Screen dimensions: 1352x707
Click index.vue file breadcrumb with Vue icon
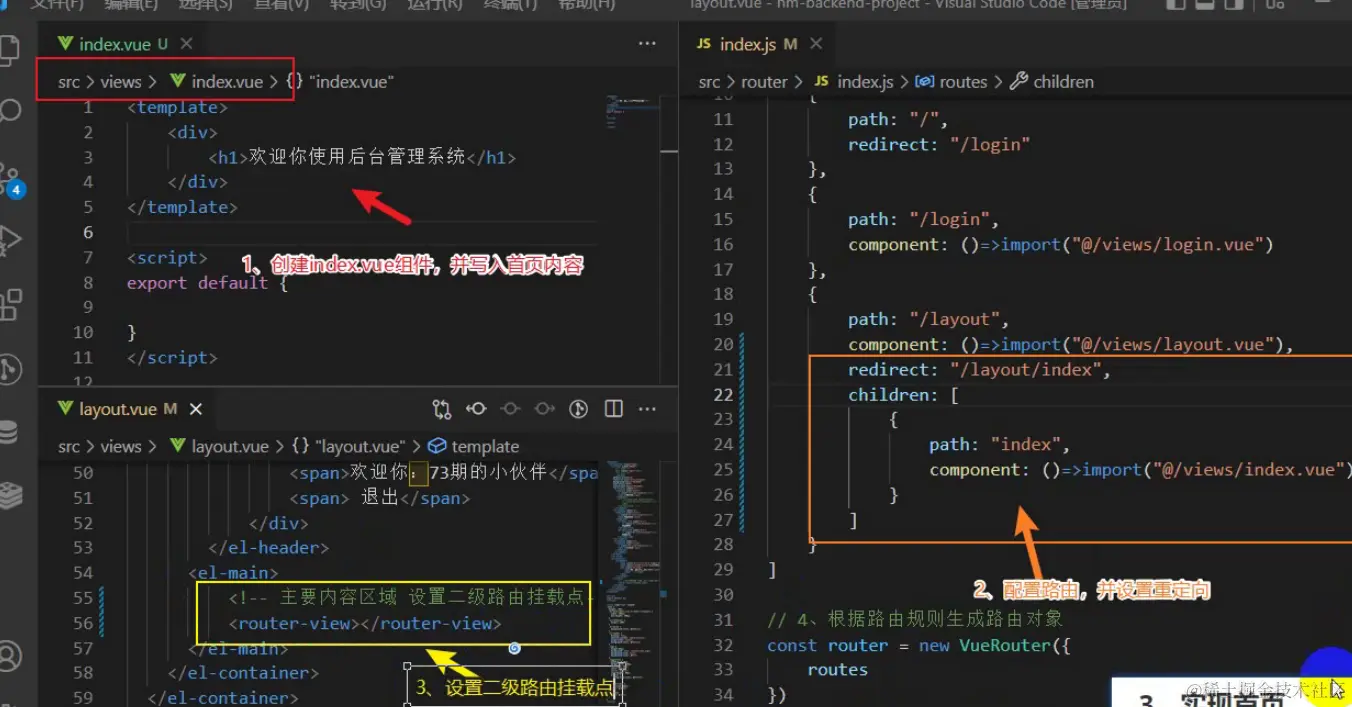pyautogui.click(x=216, y=82)
